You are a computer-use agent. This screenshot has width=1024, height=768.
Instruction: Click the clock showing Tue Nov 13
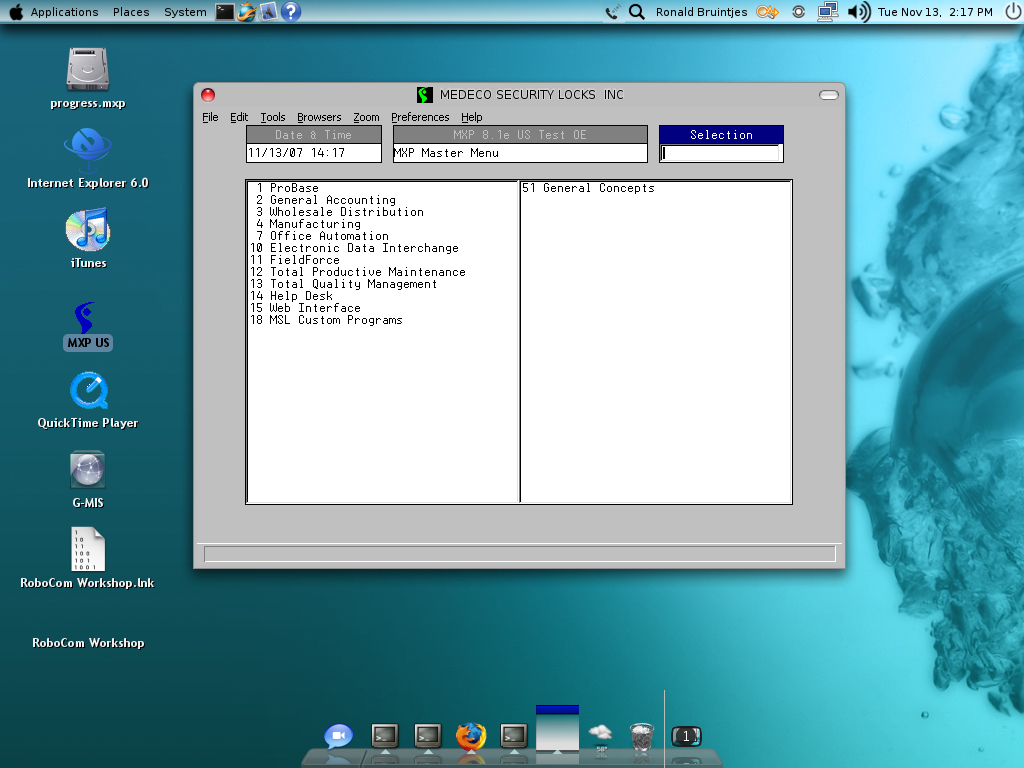coord(935,12)
